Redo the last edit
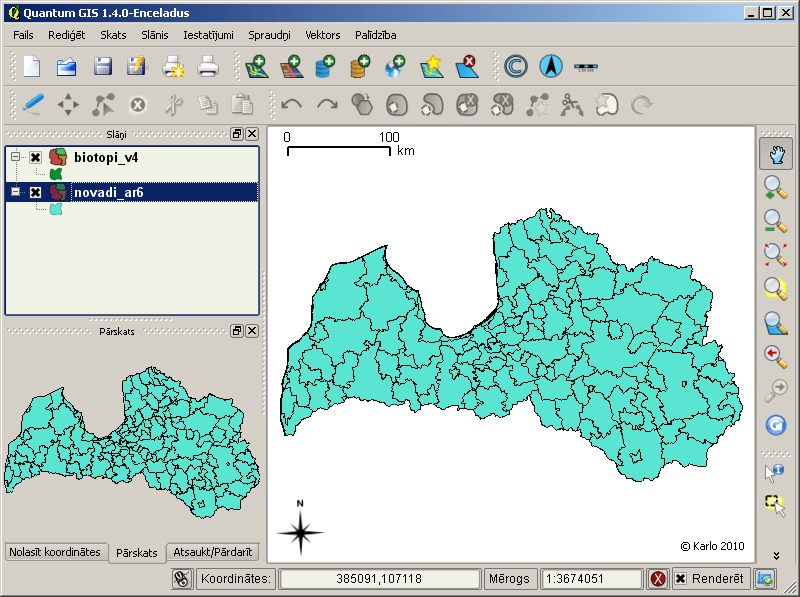The image size is (800, 597). (x=327, y=105)
